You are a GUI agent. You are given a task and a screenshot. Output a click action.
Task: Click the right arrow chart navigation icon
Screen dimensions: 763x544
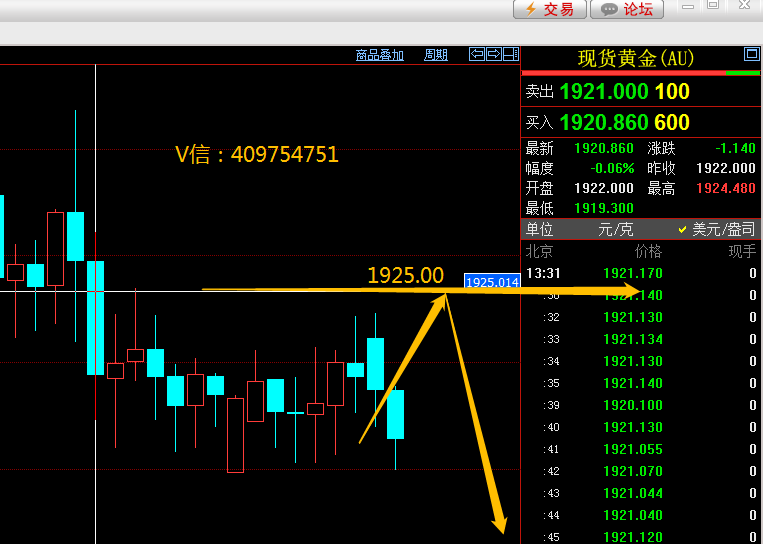494,54
